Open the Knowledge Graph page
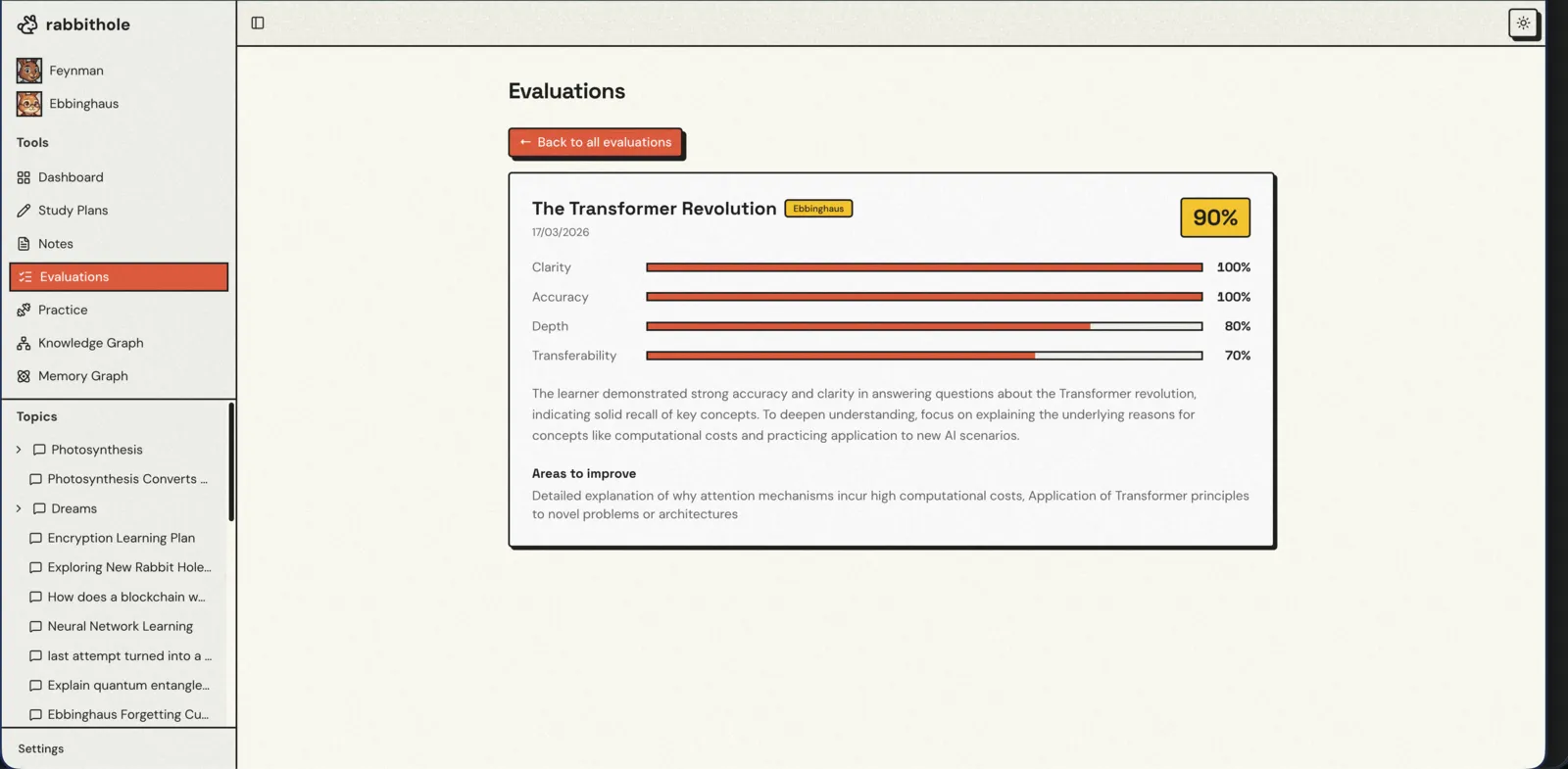Image resolution: width=1568 pixels, height=769 pixels. click(x=119, y=343)
